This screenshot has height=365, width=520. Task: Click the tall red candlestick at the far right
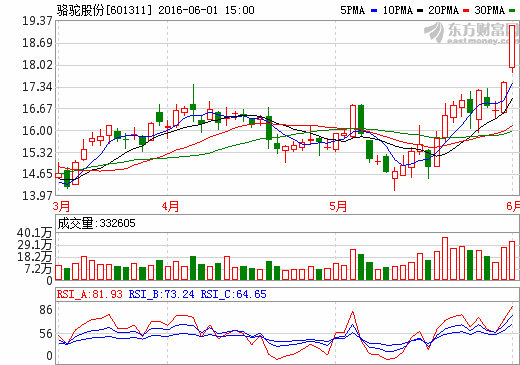(x=512, y=47)
